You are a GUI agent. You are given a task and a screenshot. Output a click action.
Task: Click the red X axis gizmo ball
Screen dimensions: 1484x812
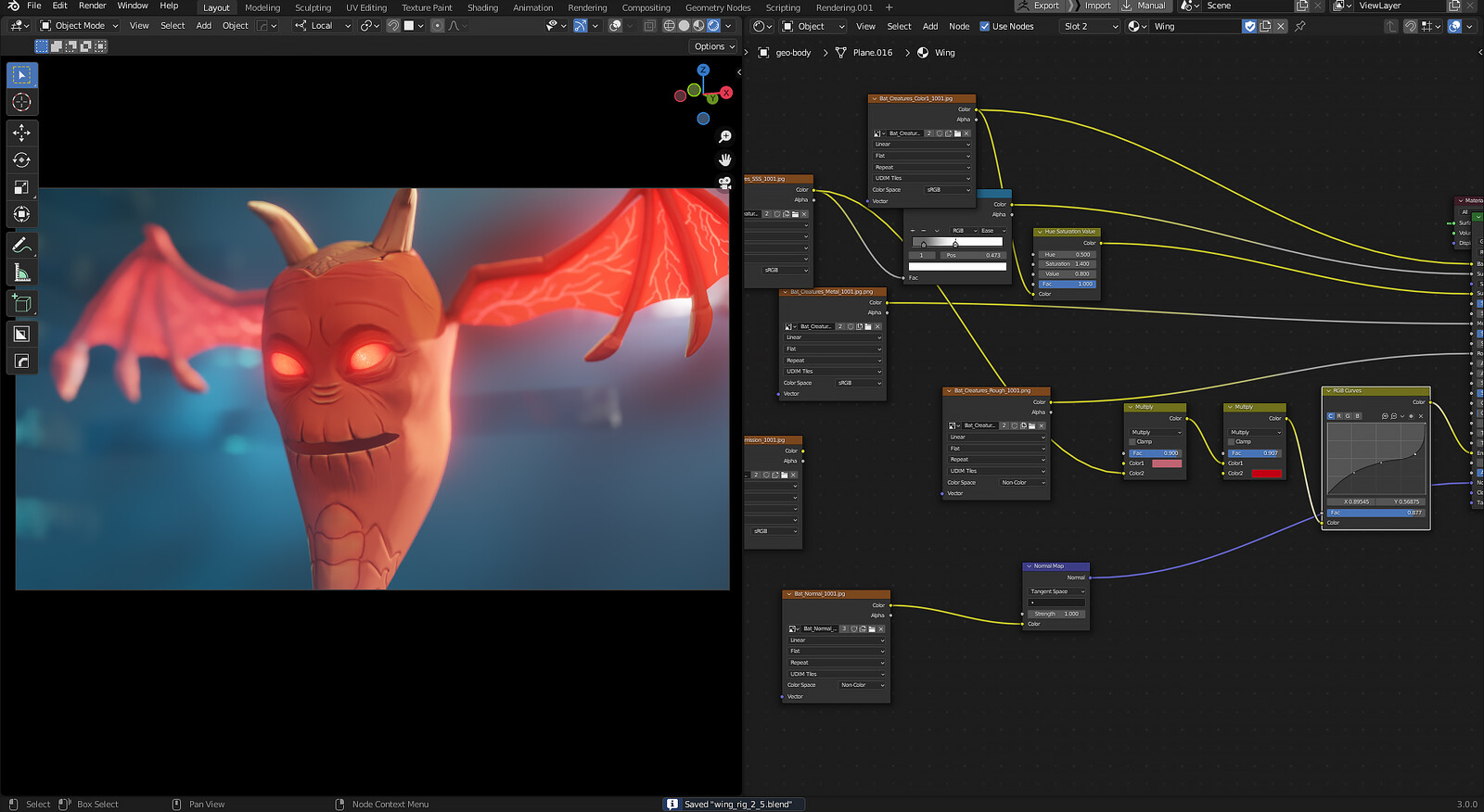coord(726,93)
